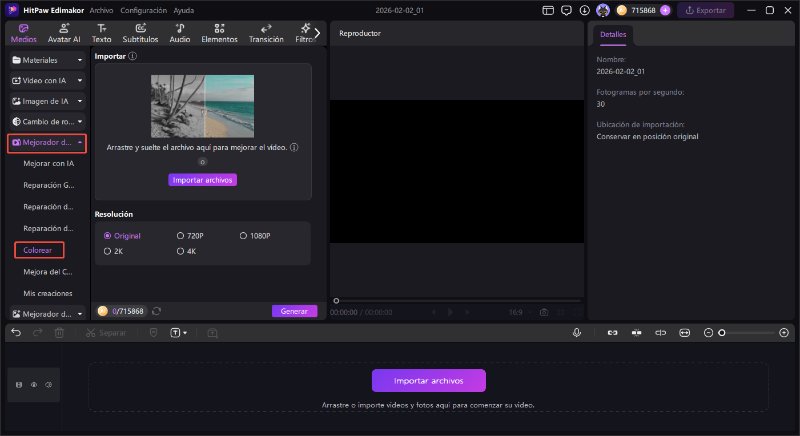Expand the Cambio de ro... dropdown
This screenshot has height=436, width=800.
pyautogui.click(x=47, y=122)
